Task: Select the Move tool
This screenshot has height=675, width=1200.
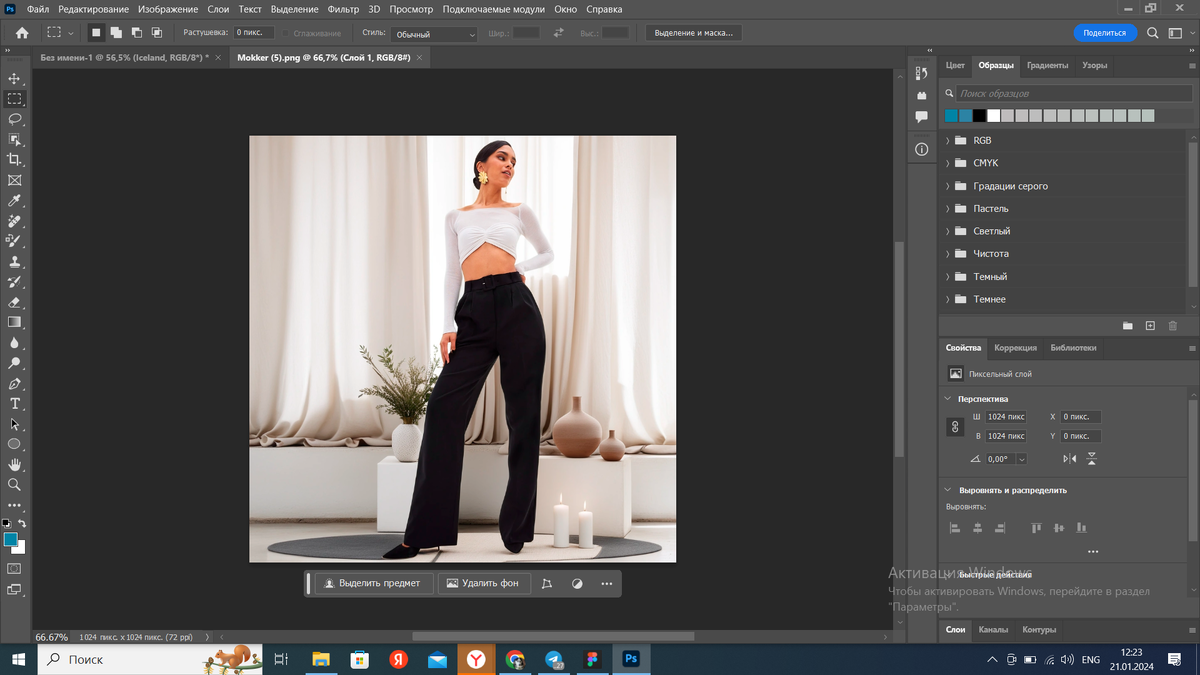Action: [14, 78]
